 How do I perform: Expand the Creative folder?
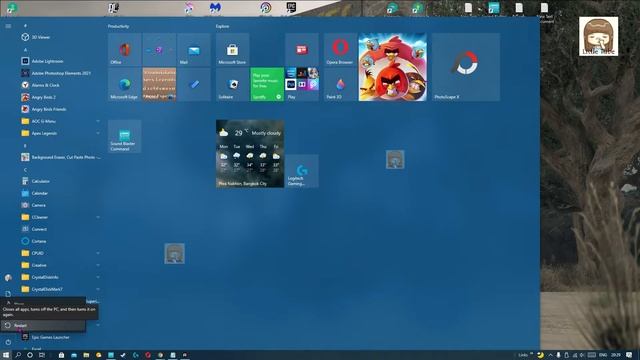[59, 265]
